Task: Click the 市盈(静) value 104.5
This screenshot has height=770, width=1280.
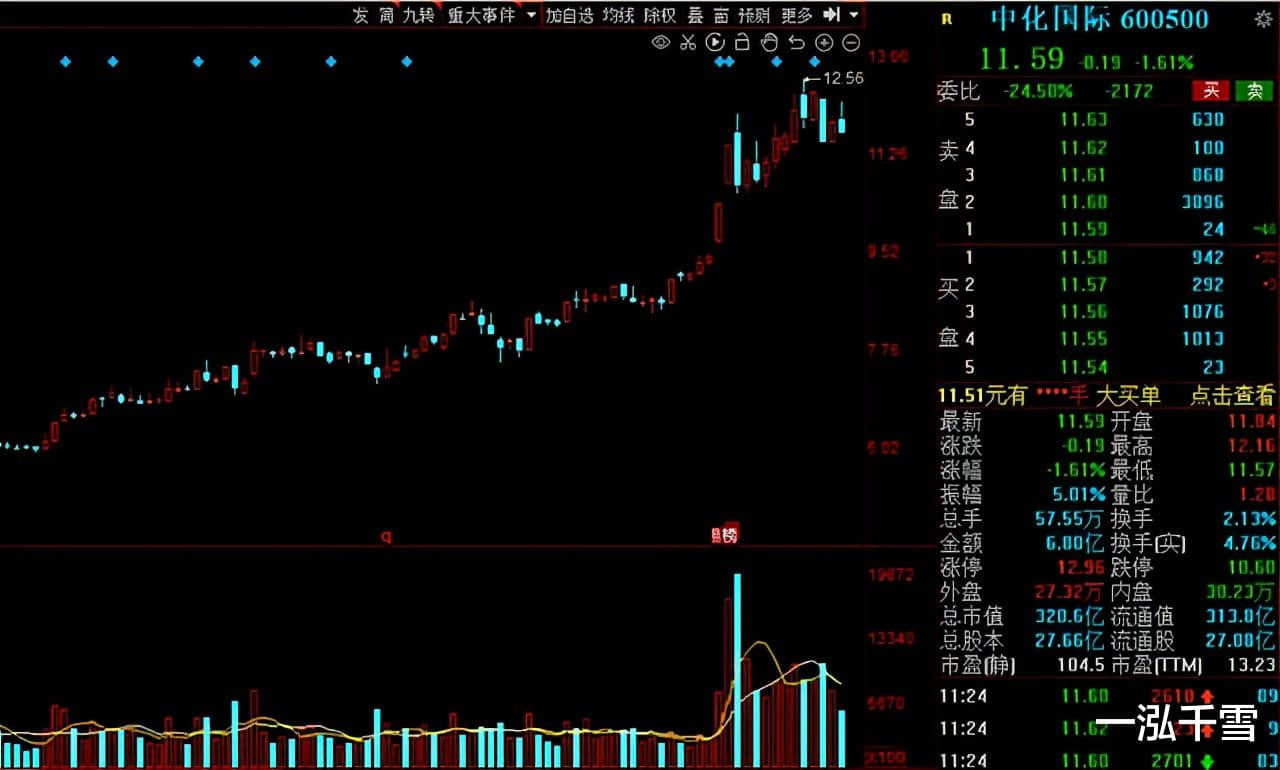Action: point(1081,665)
